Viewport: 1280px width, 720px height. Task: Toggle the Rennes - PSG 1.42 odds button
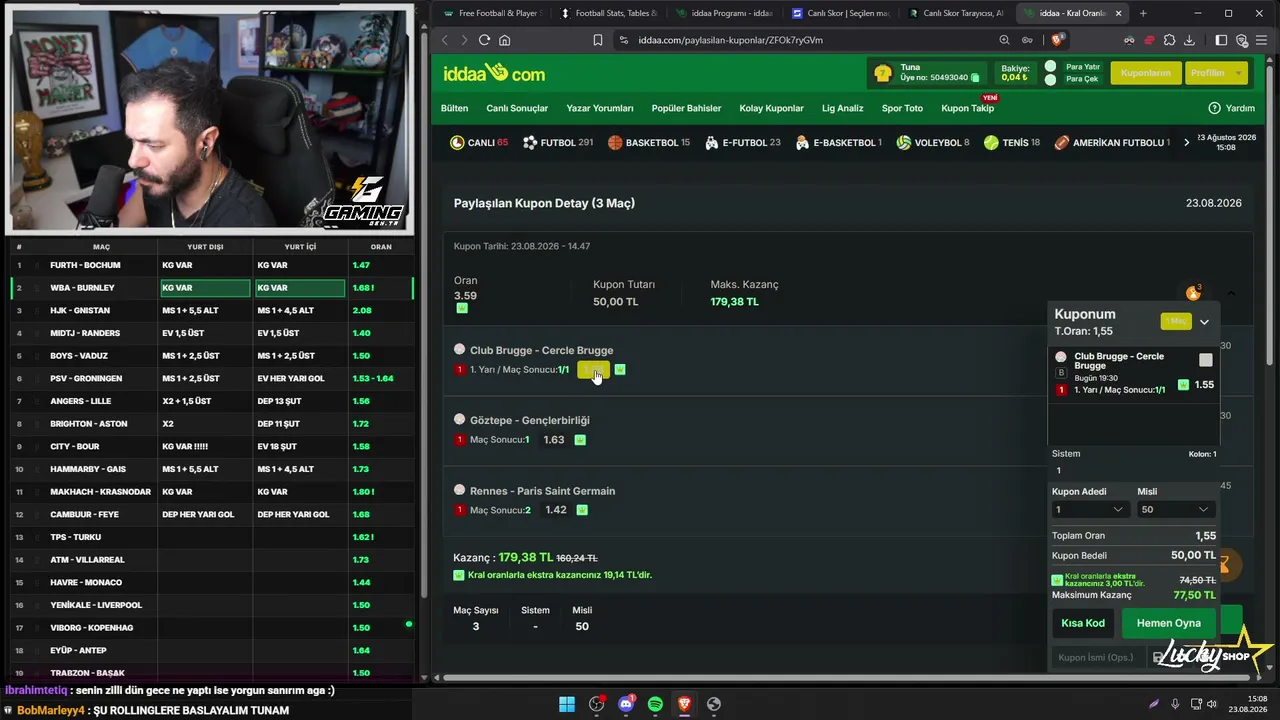(556, 510)
